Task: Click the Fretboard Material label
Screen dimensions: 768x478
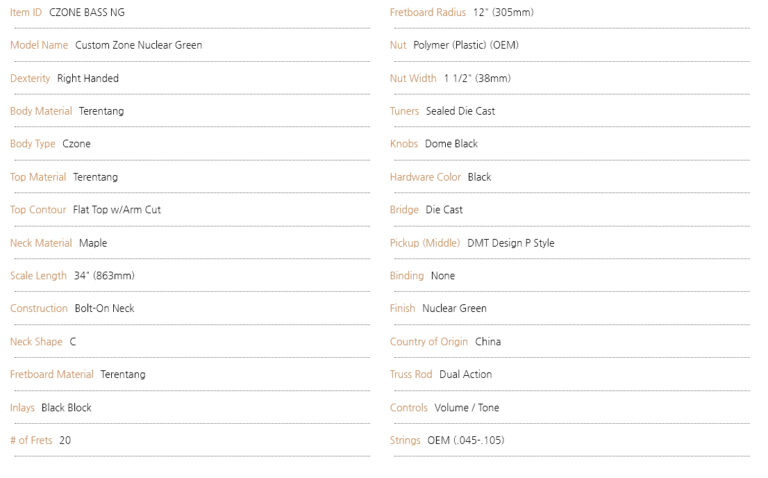Action: (51, 375)
